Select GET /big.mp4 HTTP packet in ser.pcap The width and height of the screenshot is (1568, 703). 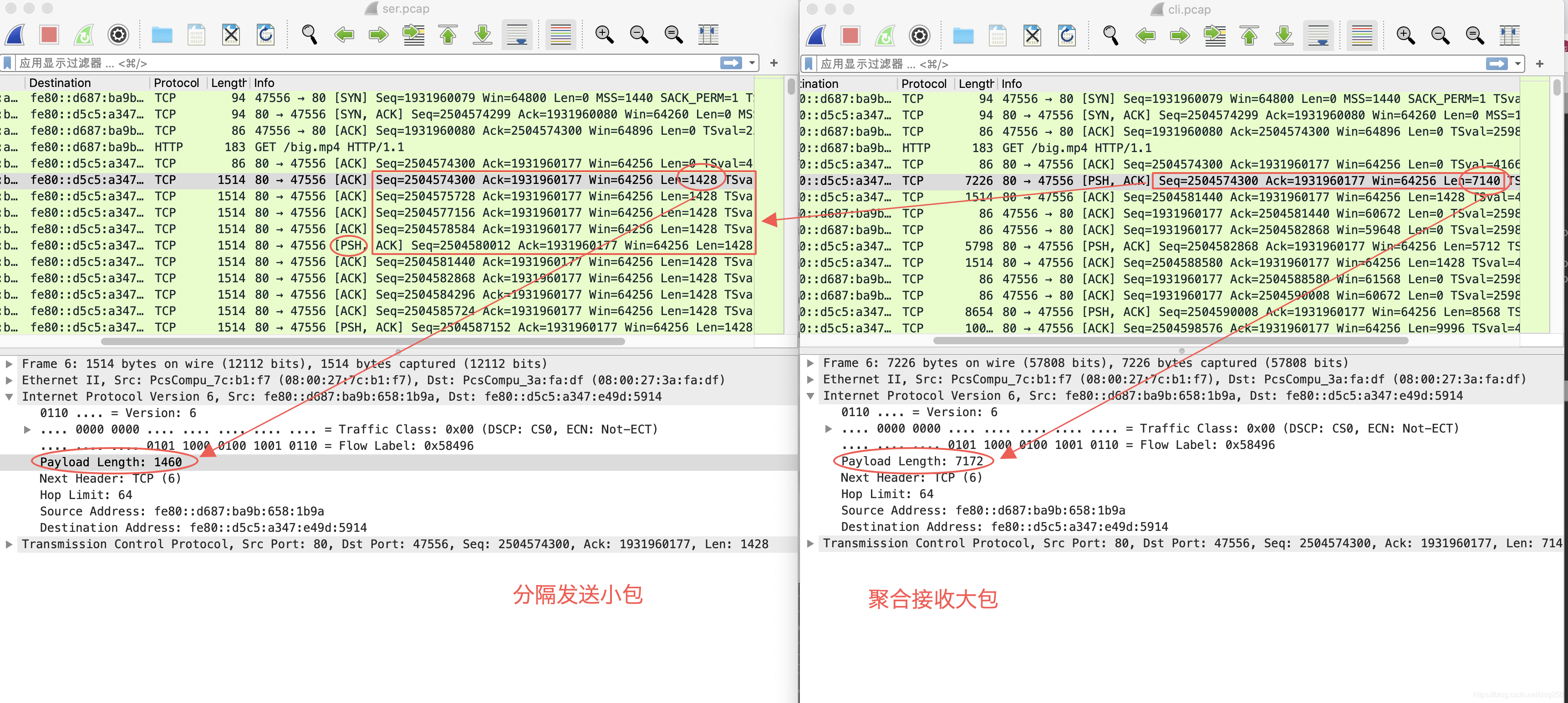[376, 147]
